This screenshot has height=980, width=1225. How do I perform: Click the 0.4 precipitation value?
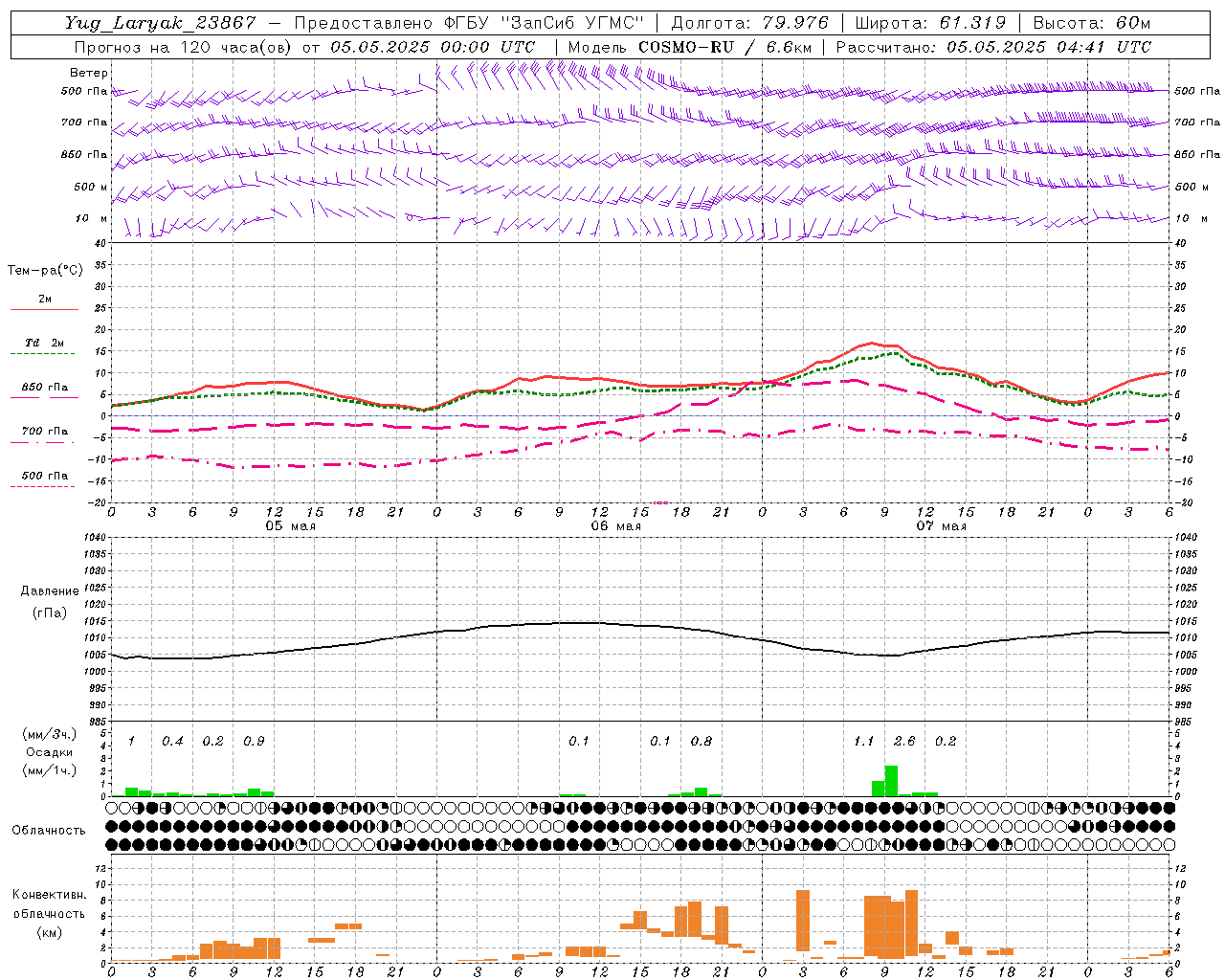pos(172,741)
